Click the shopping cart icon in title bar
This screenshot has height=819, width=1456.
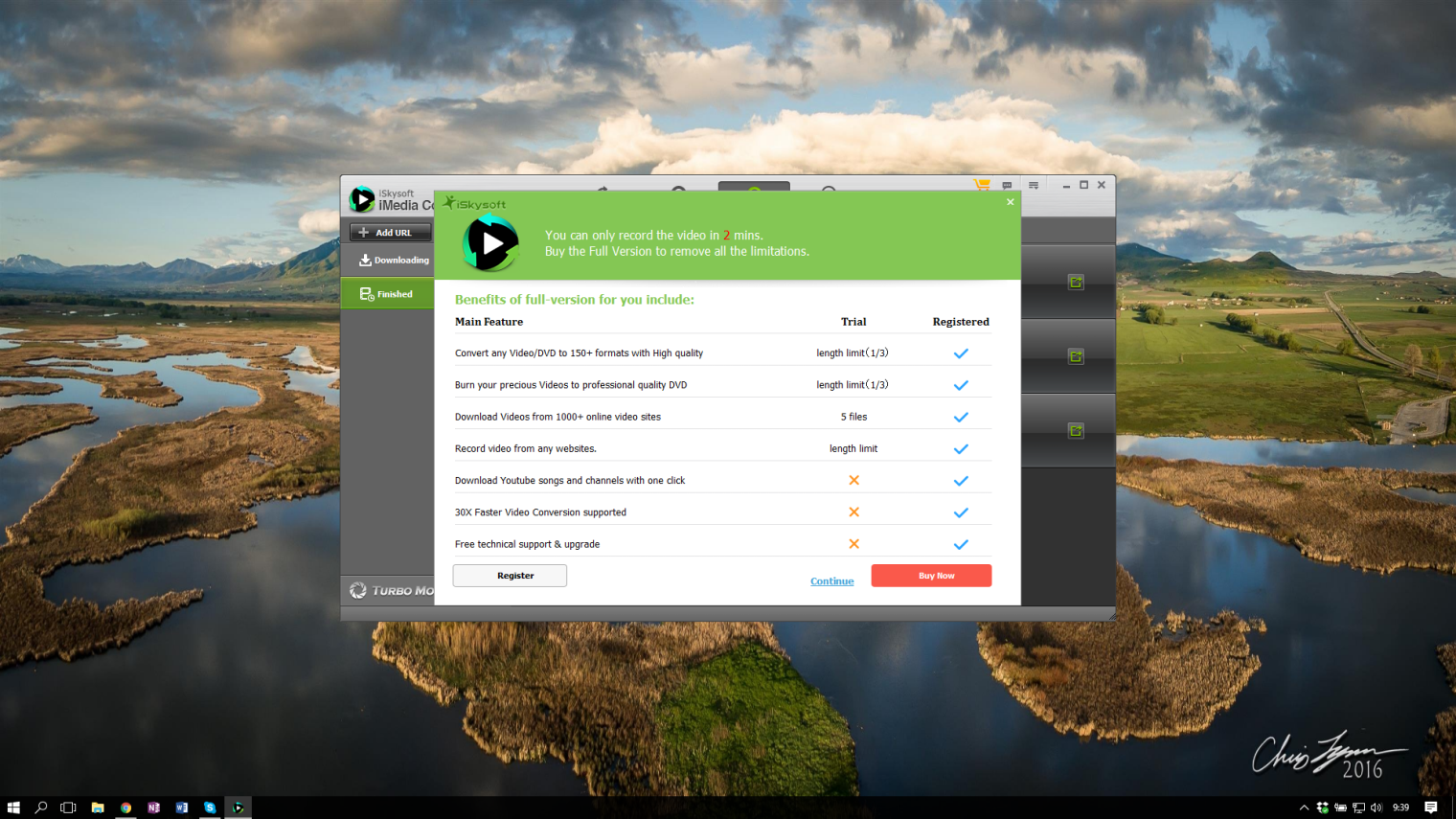(982, 185)
